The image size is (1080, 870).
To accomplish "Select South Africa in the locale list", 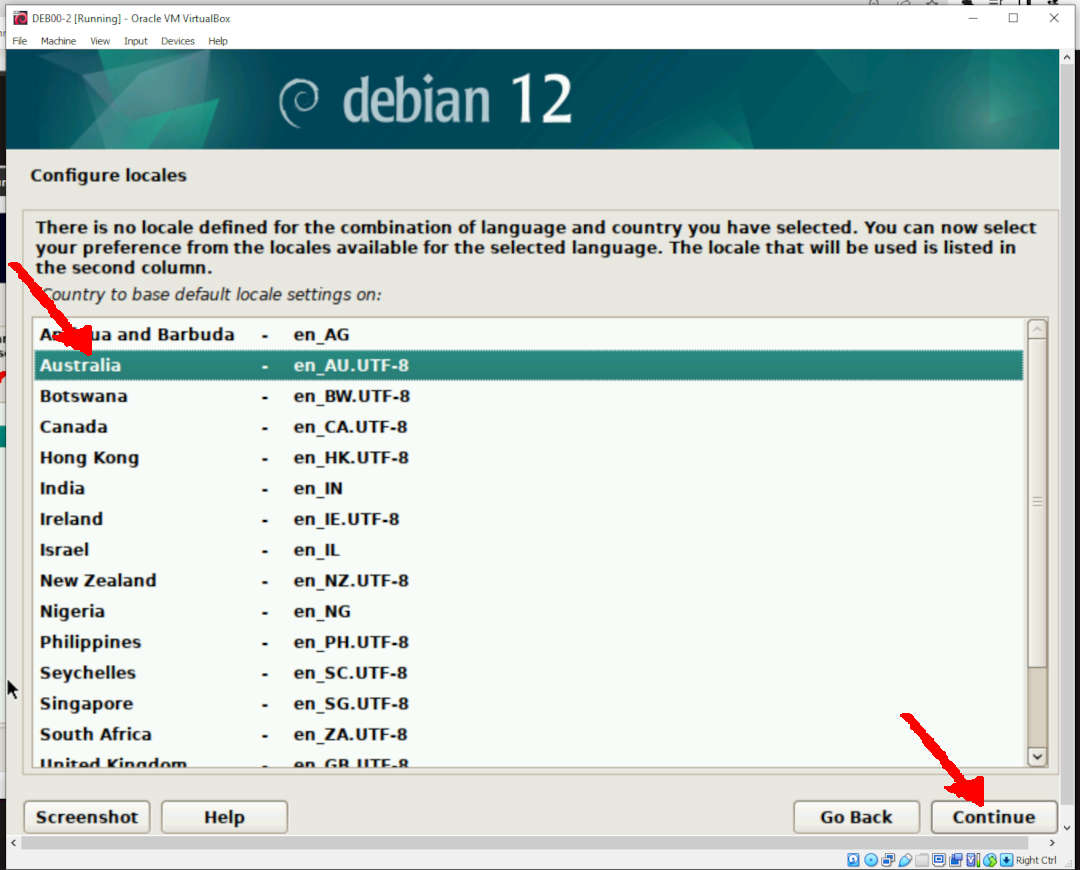I will click(528, 734).
